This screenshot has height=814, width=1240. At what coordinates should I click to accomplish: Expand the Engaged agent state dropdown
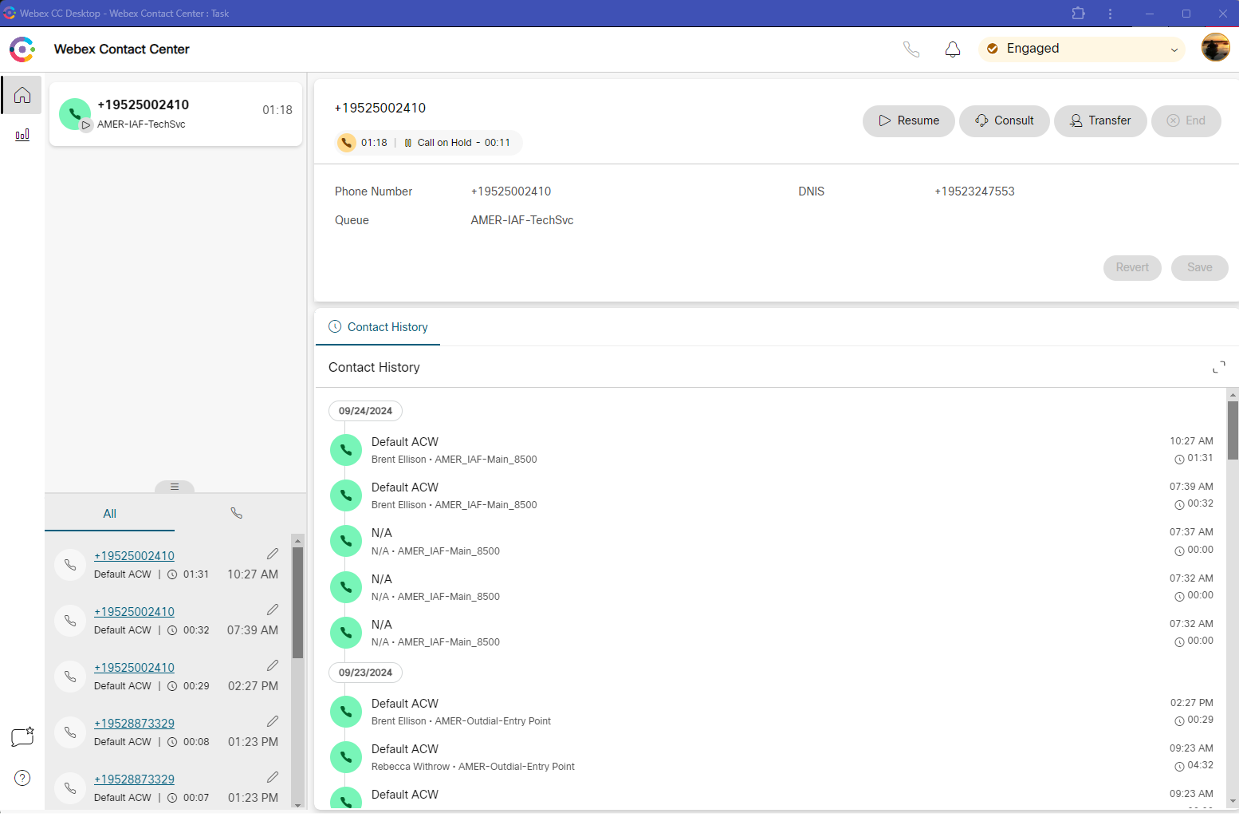(x=1081, y=49)
